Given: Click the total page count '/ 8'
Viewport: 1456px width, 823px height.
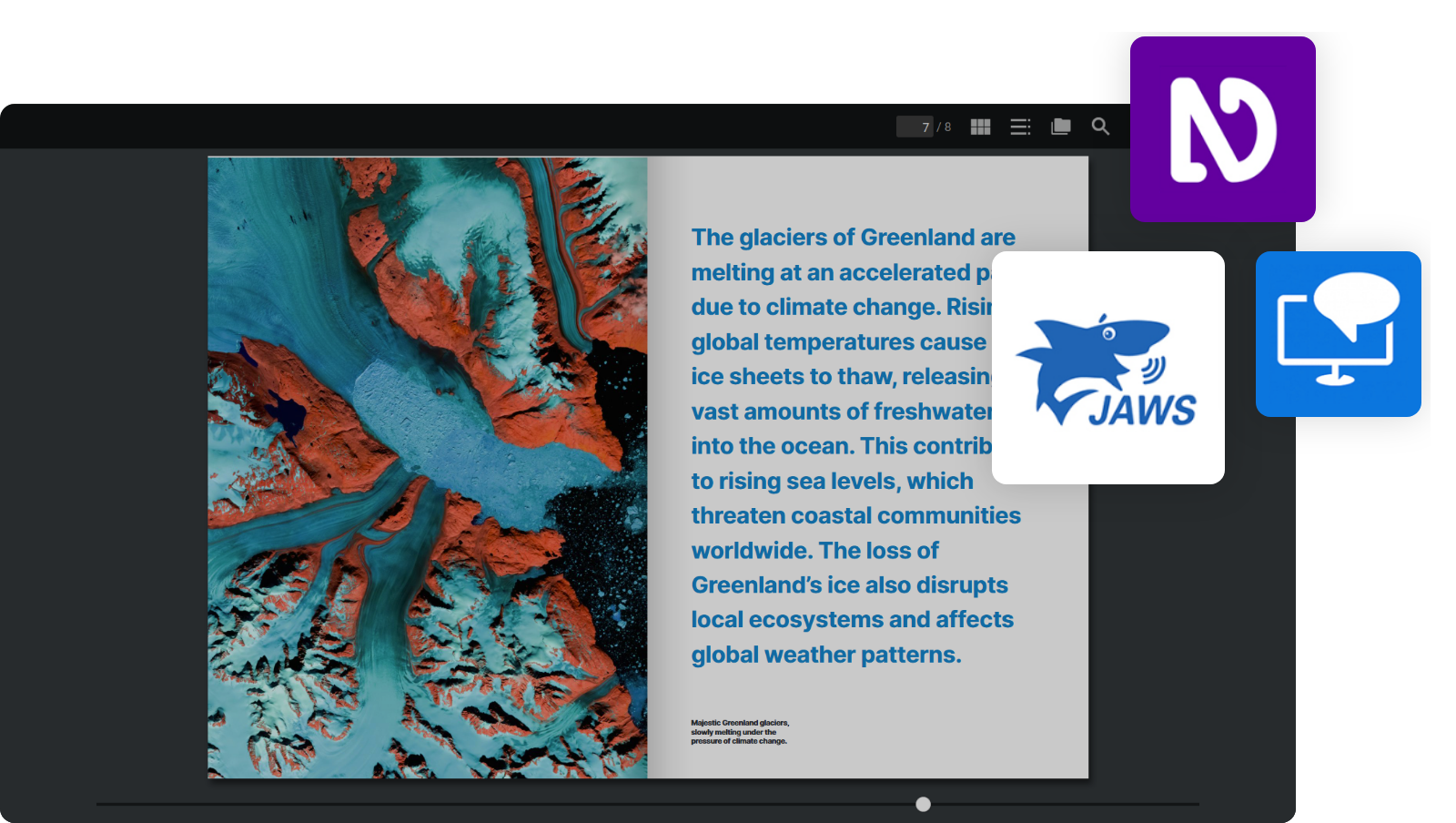Looking at the screenshot, I should tap(945, 127).
